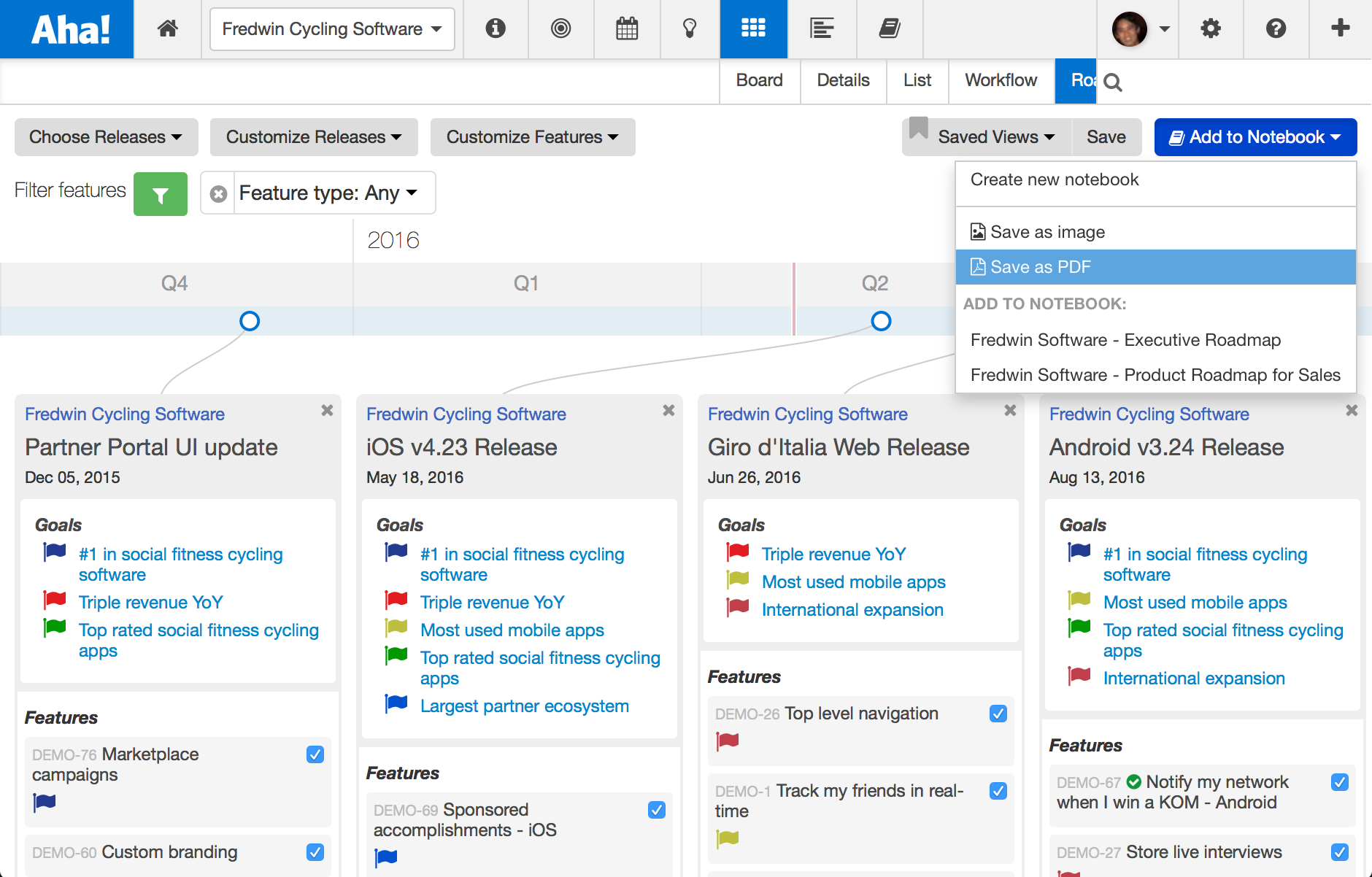Click the flag under Sponsored accomplishments - iOS
Screen dimensions: 1372x877
[386, 858]
